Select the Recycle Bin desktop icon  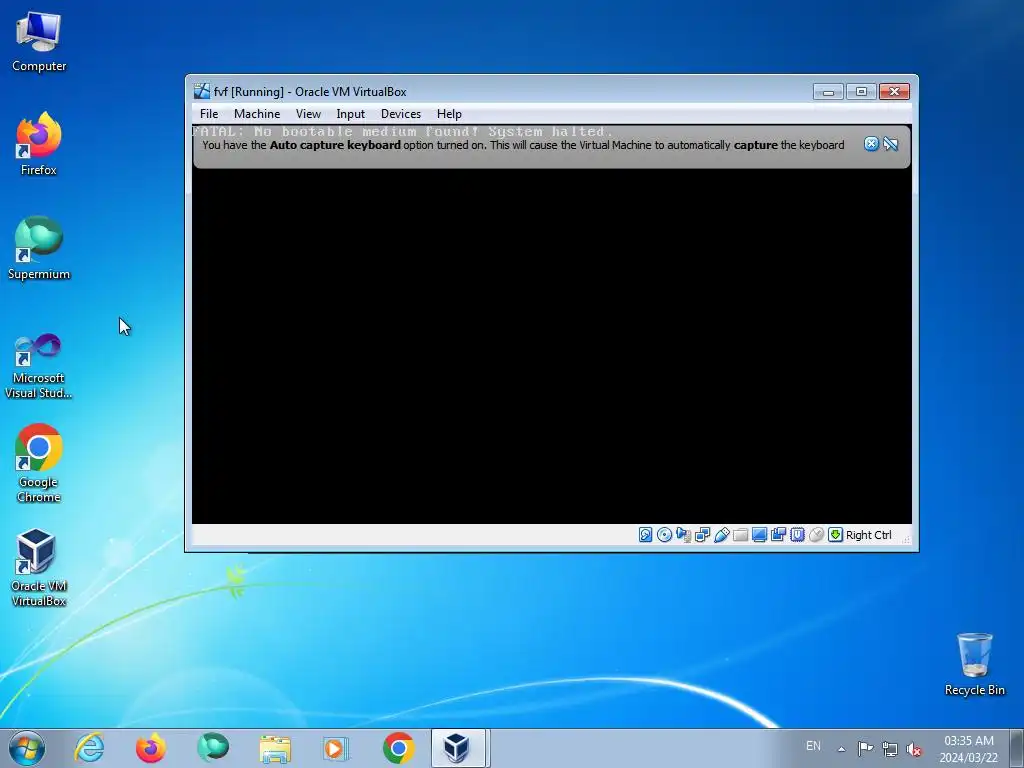pyautogui.click(x=974, y=664)
